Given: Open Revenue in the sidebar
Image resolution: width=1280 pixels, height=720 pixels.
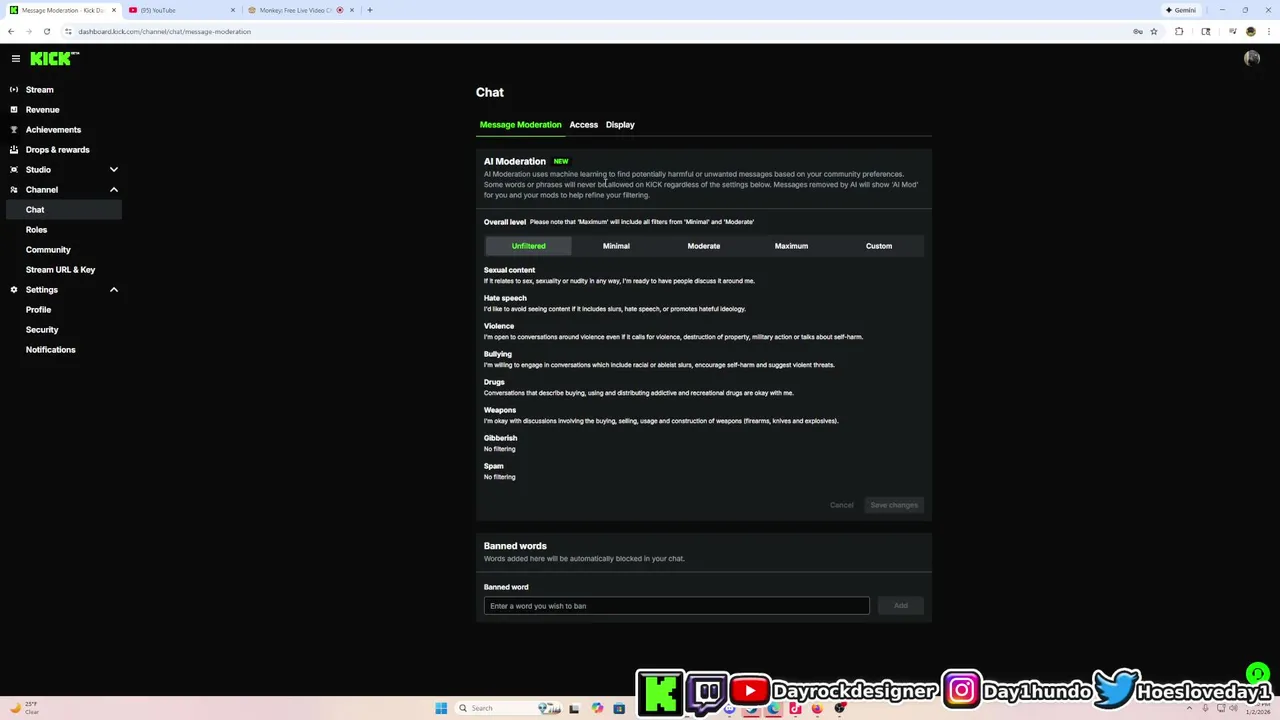Looking at the screenshot, I should pyautogui.click(x=42, y=110).
